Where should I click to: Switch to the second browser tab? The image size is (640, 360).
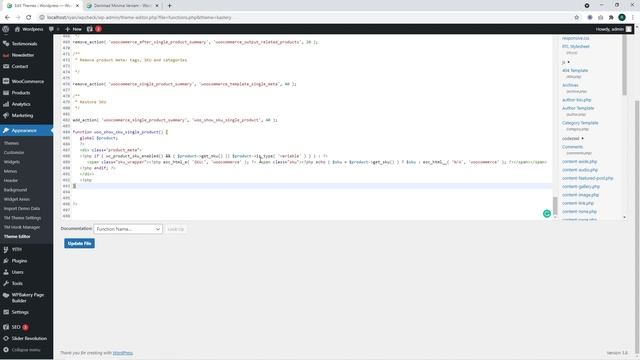122,6
